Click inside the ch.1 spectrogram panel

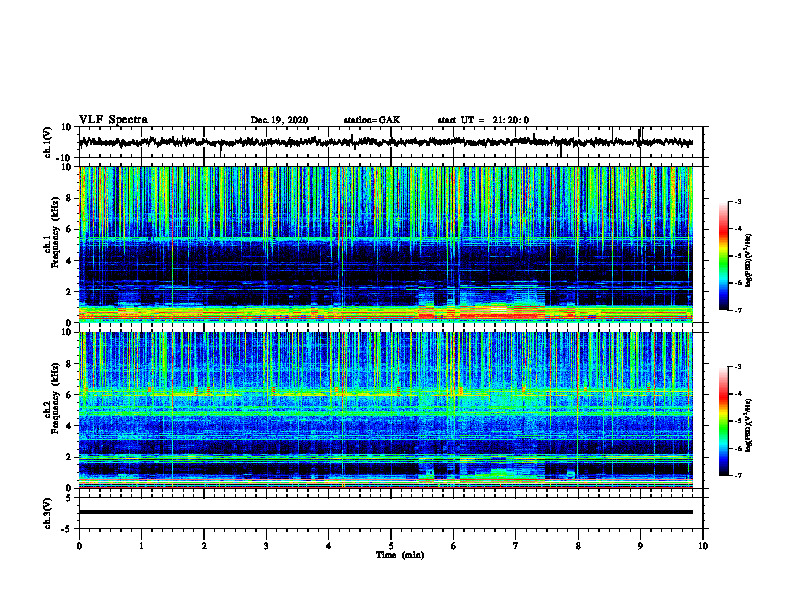pos(386,244)
